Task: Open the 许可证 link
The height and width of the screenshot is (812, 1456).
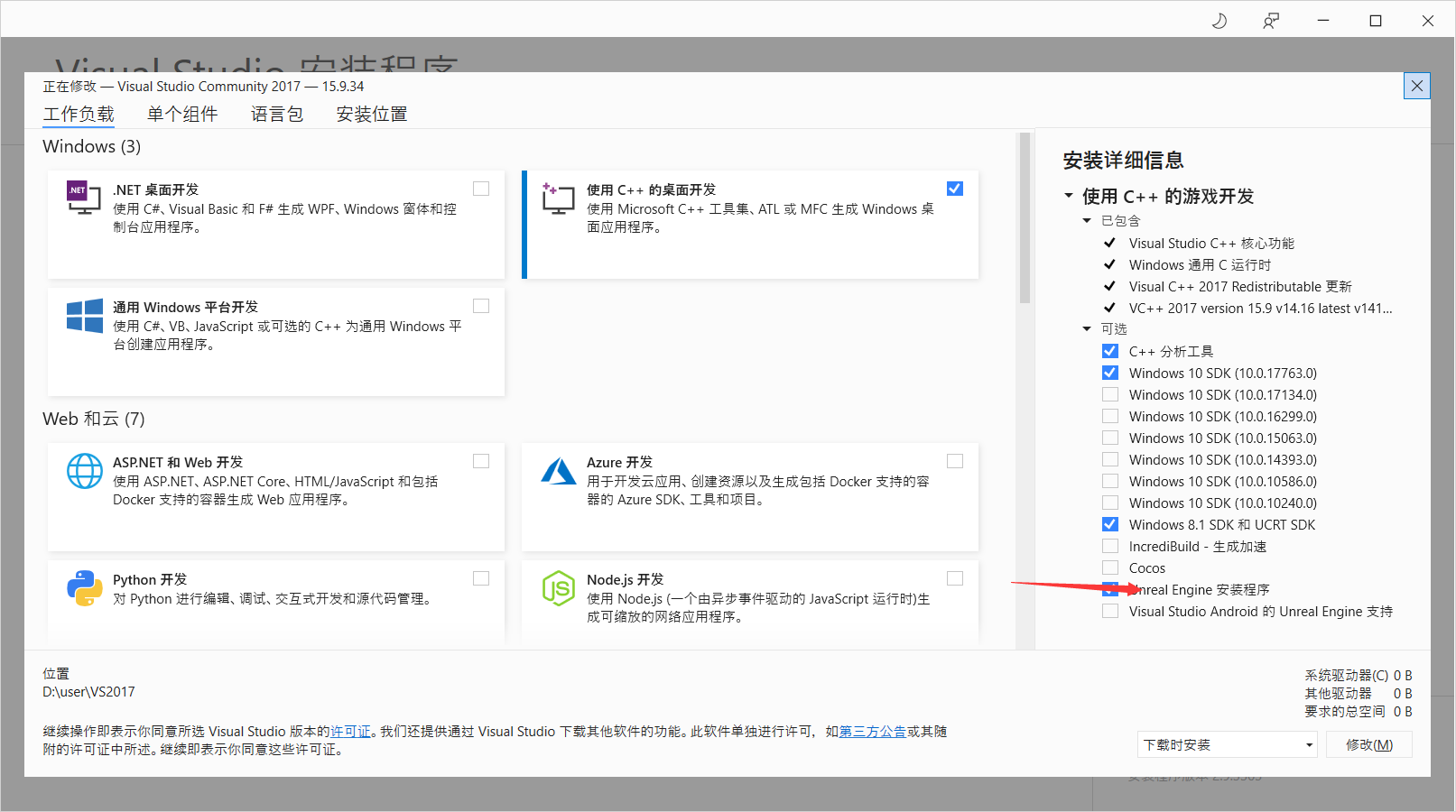Action: click(x=350, y=732)
